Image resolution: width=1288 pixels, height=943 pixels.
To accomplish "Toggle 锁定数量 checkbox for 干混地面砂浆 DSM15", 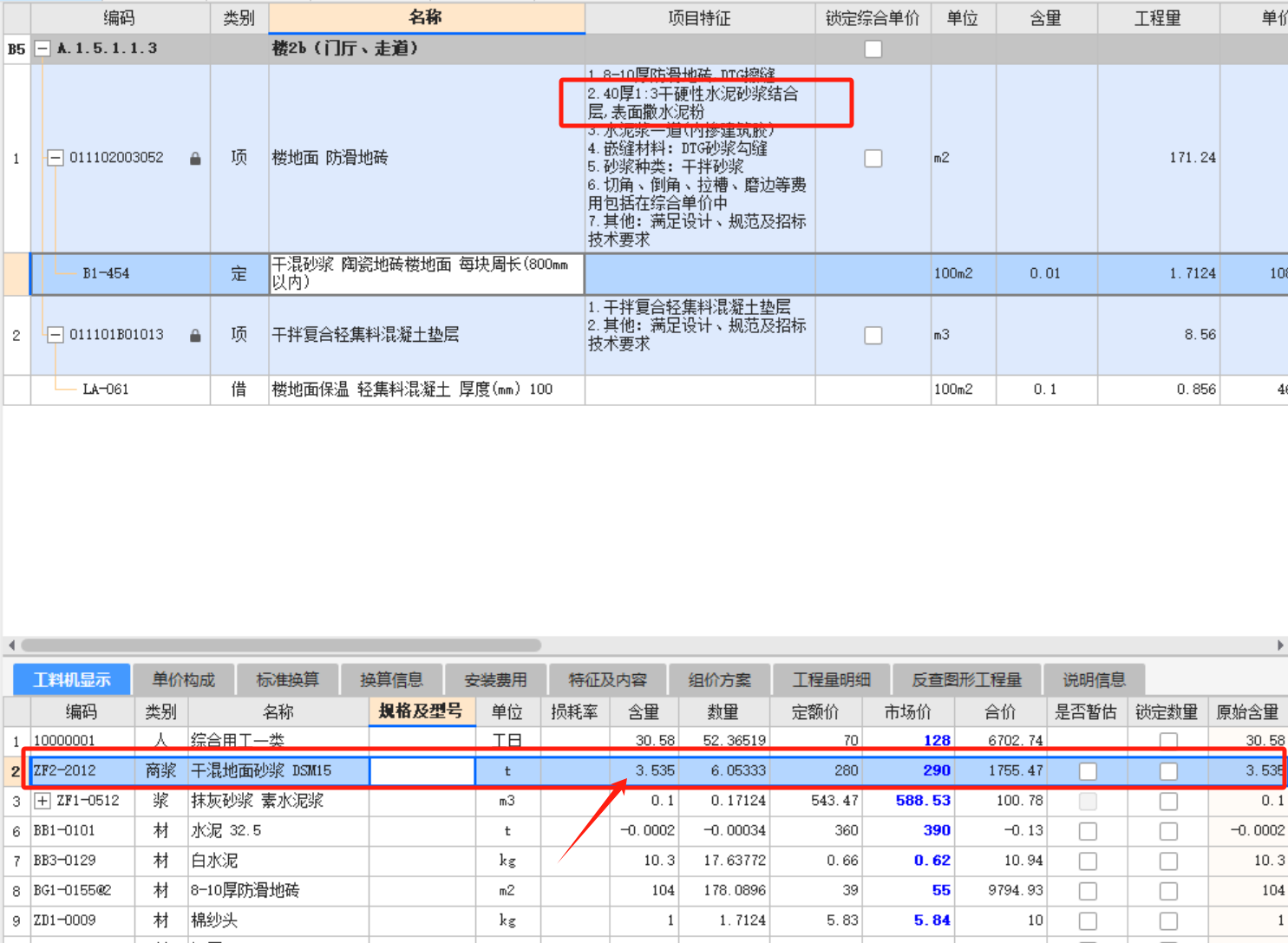I will click(x=1168, y=771).
